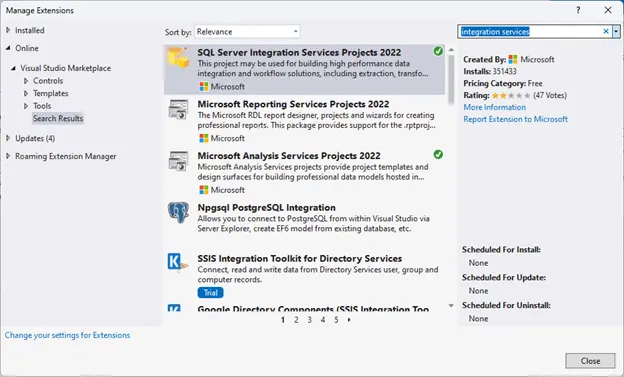Click the Scheduled For Update label
Screen dimensions: 624x377
[x=504, y=277]
